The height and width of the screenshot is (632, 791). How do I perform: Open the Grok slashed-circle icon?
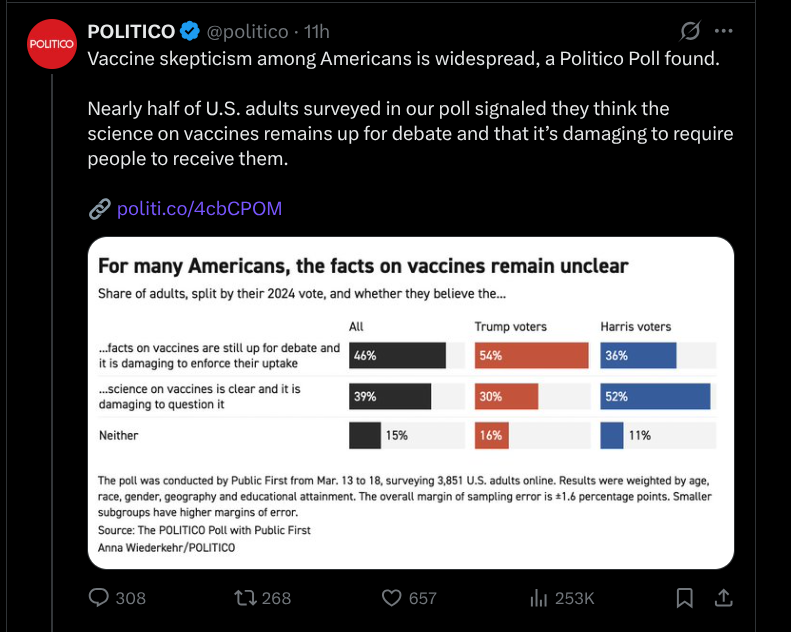(x=689, y=31)
